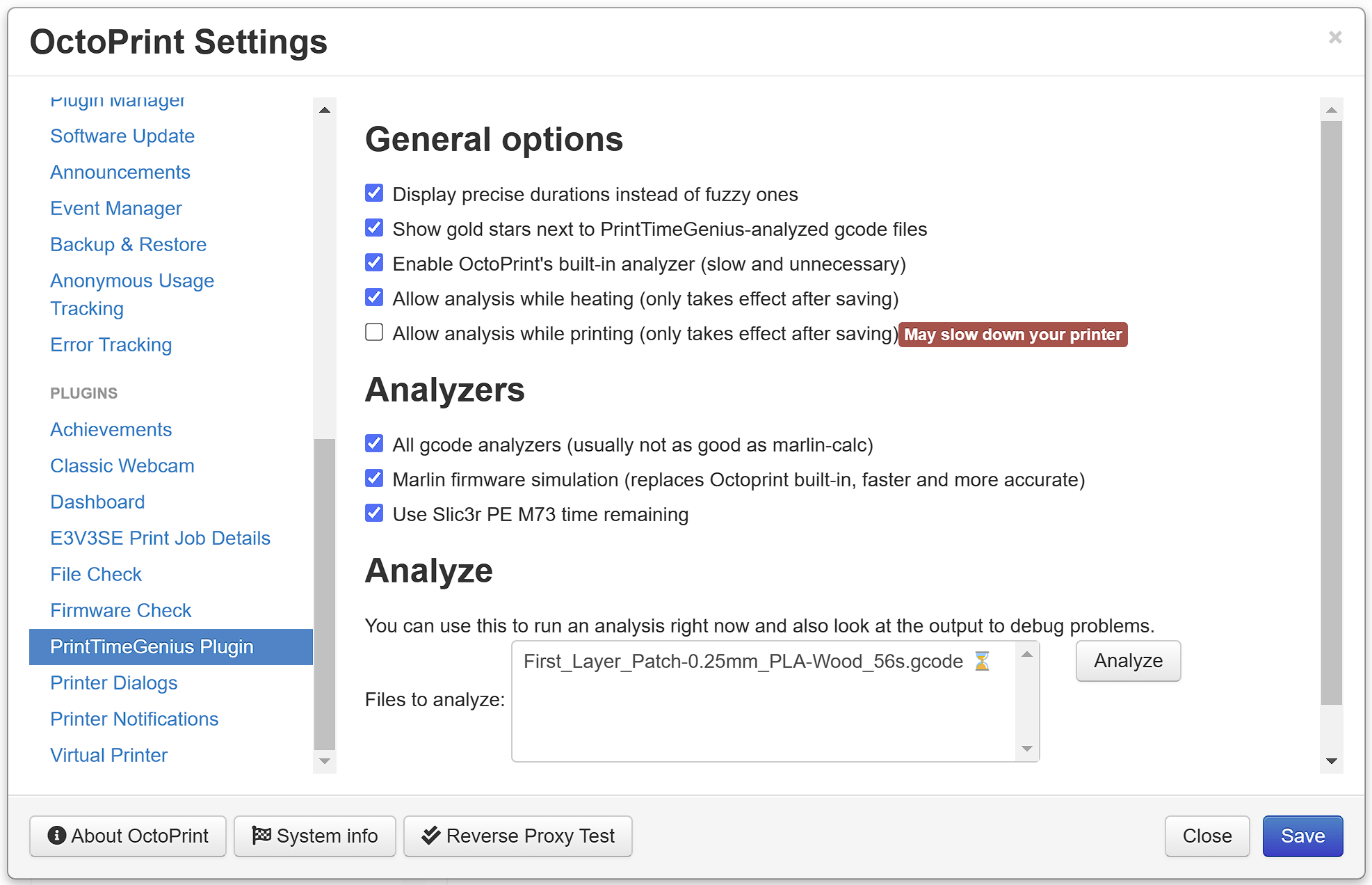This screenshot has height=885, width=1372.
Task: Open E3V3SE Print Job Details settings
Action: [x=161, y=538]
